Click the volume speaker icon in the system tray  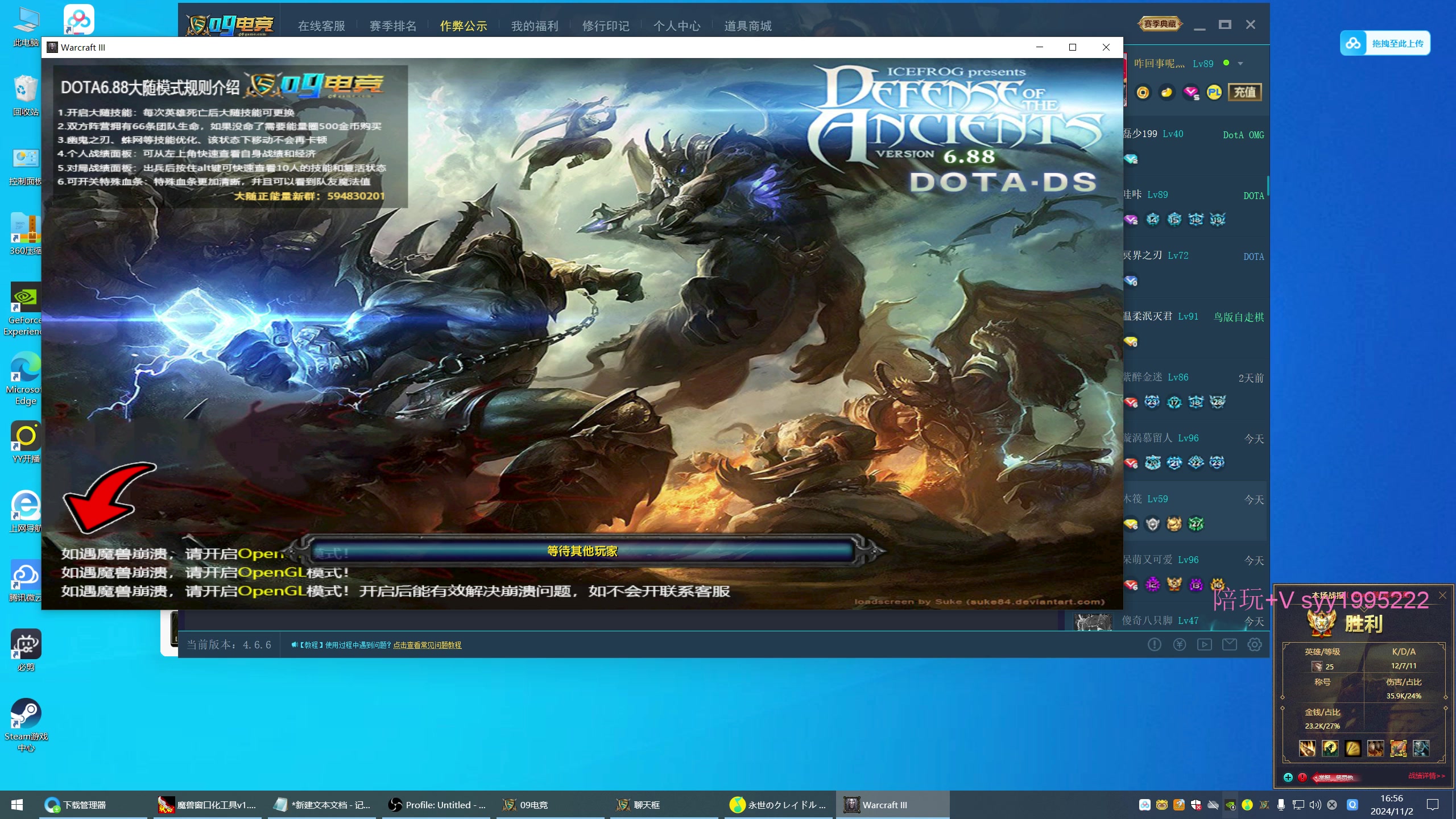click(1315, 805)
